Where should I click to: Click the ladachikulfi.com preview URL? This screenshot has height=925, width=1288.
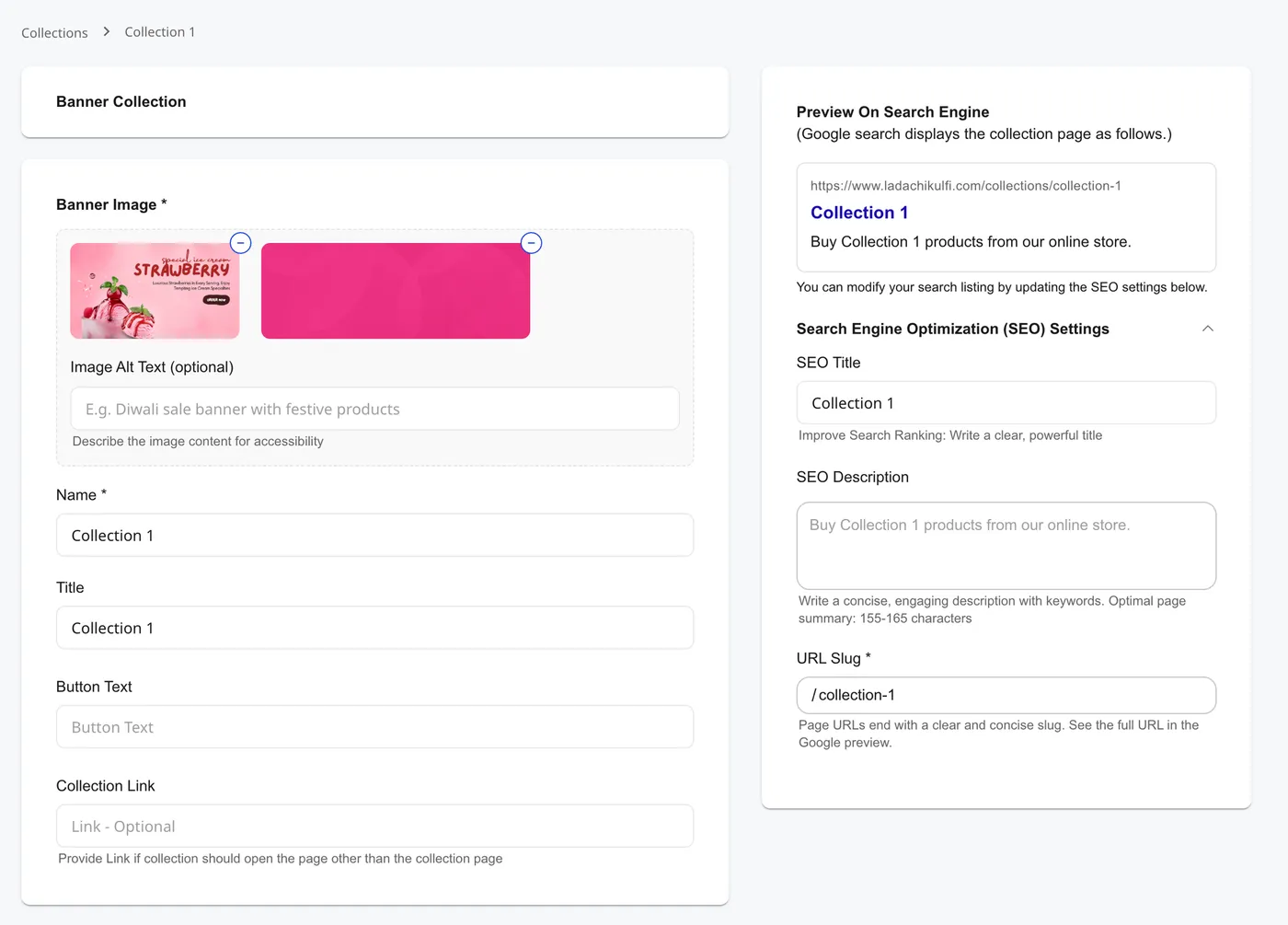(965, 186)
